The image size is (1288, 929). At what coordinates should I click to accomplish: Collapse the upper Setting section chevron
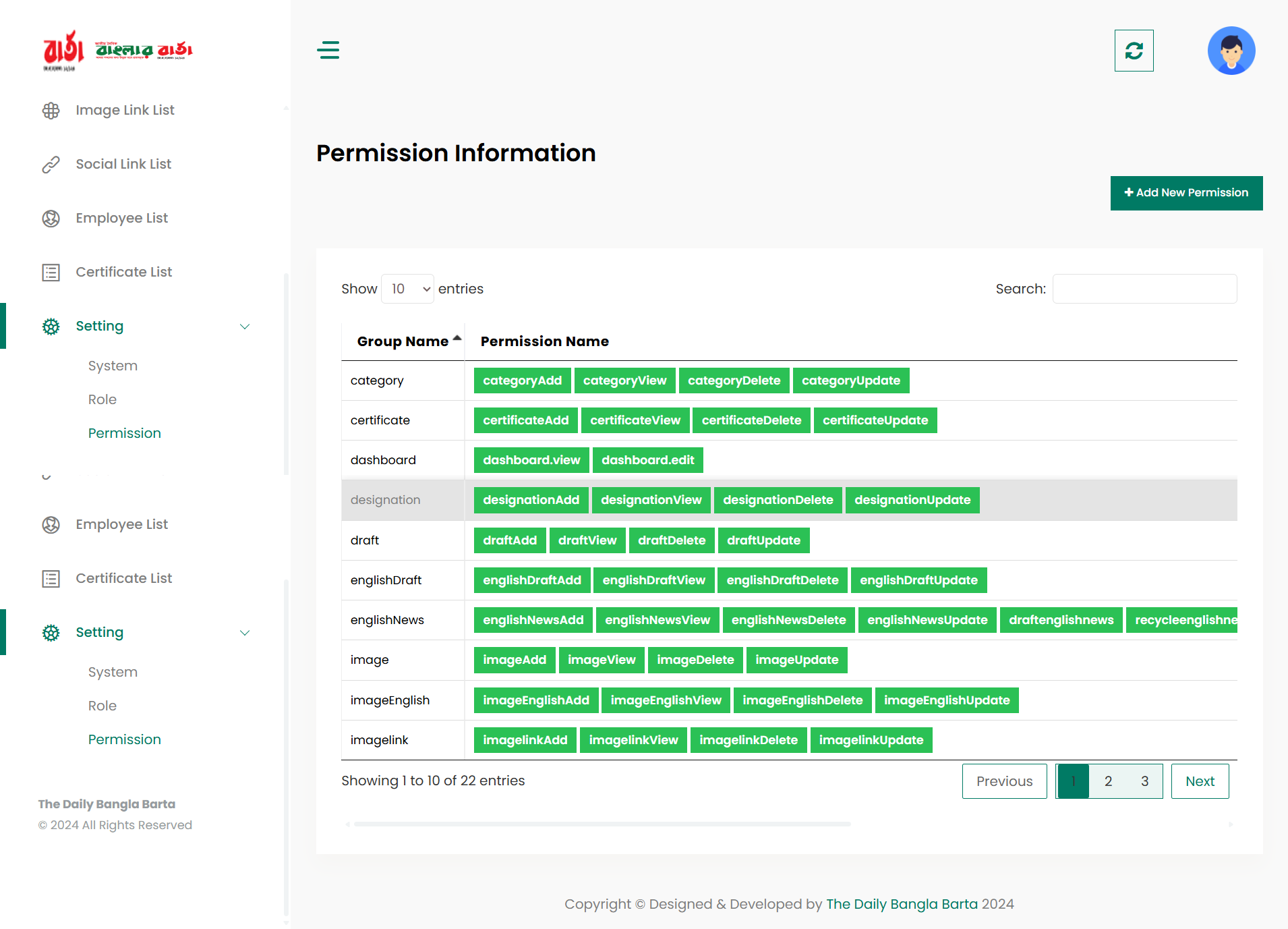coord(245,326)
